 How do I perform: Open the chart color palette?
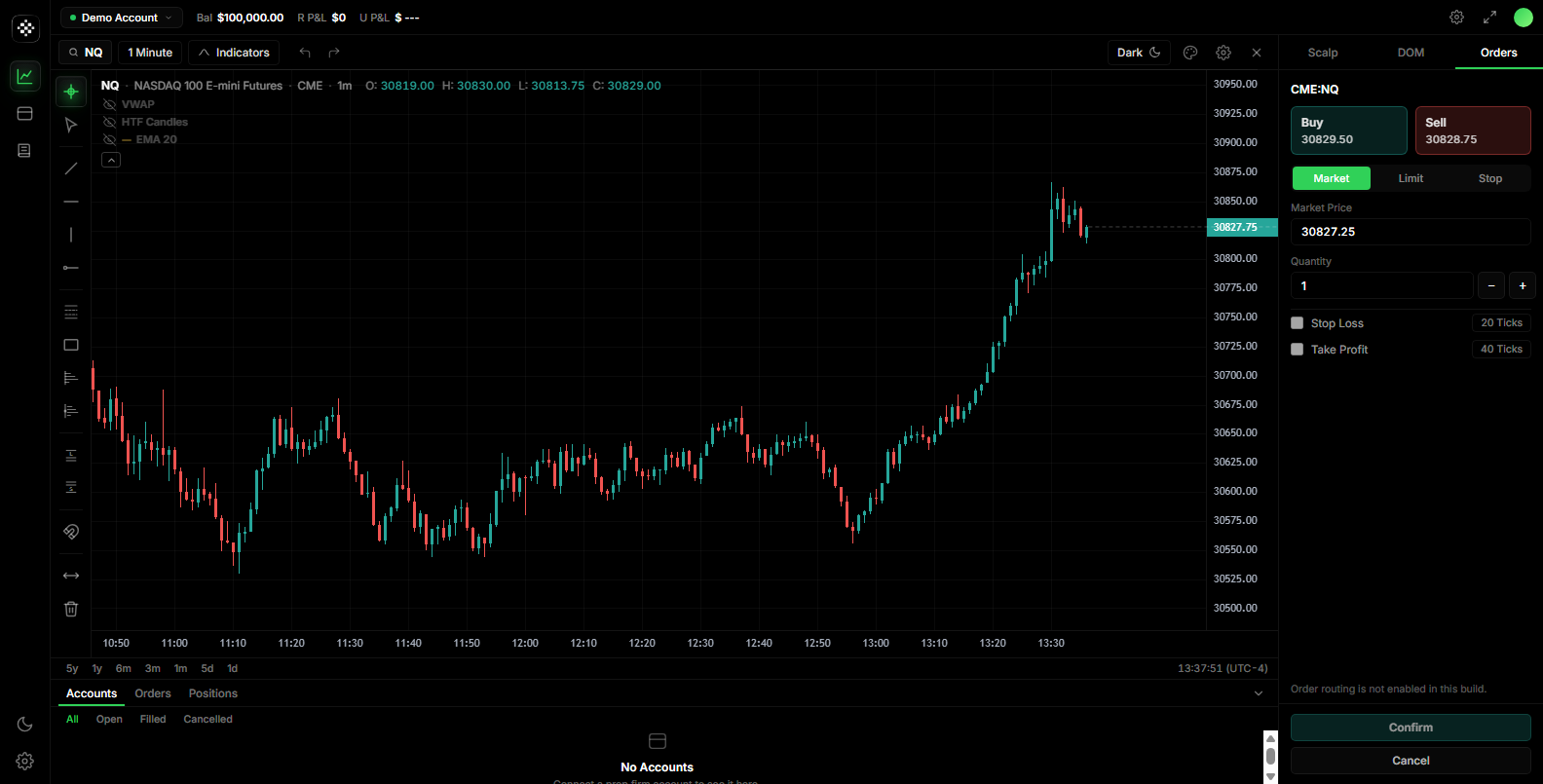[1190, 53]
